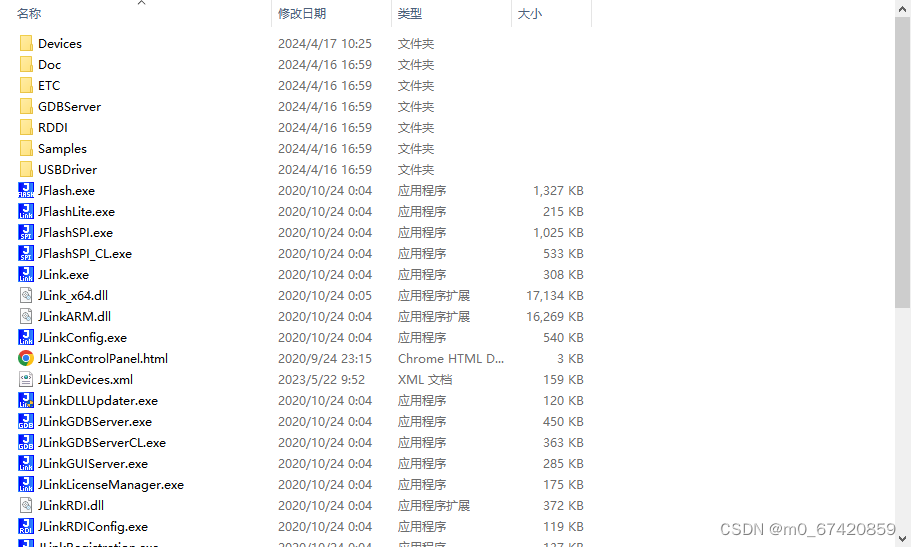Screen dimensions: 911x547
Task: Click the JLinkARM.dll file icon
Action: (x=26, y=316)
